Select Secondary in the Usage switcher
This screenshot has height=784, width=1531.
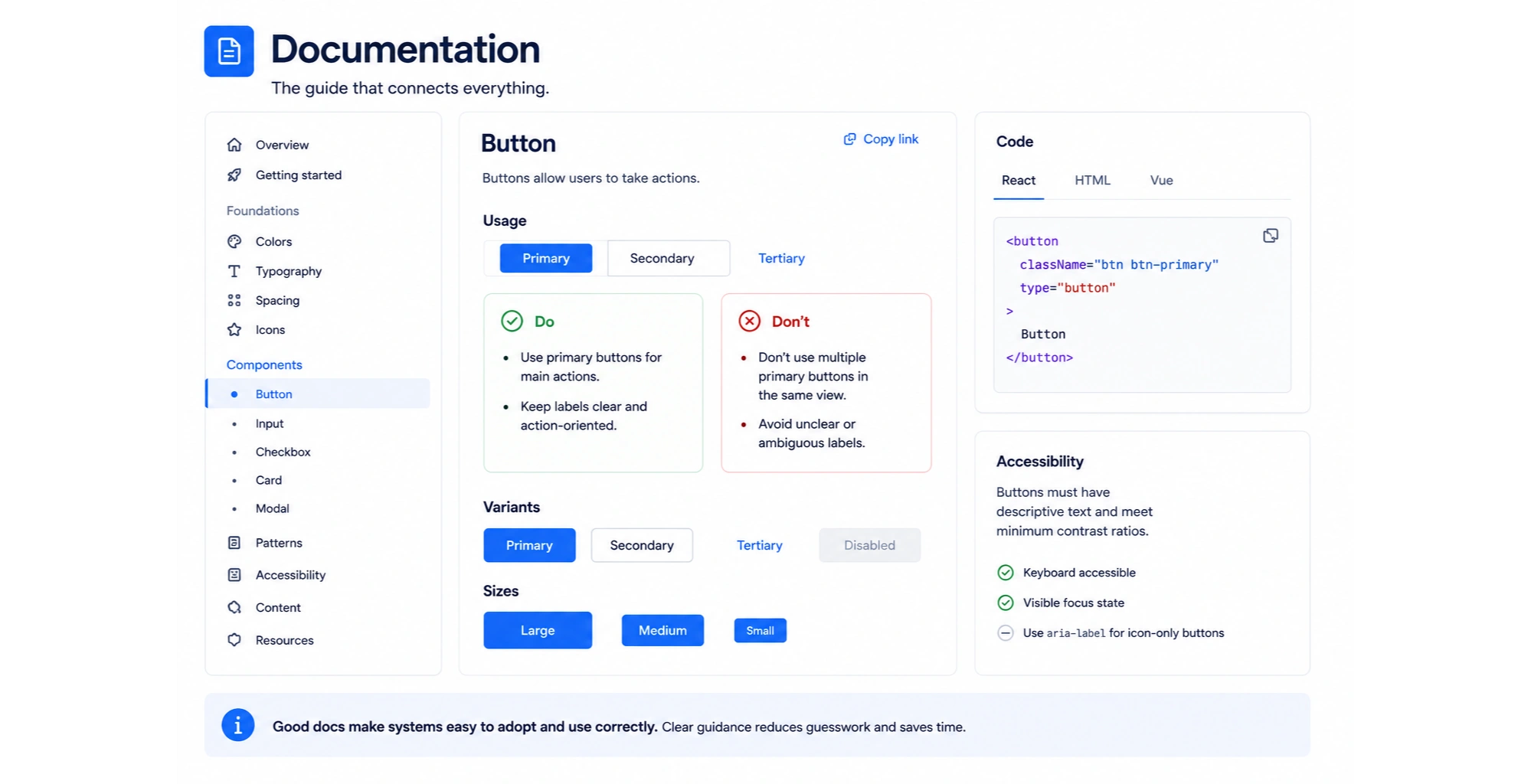tap(669, 258)
